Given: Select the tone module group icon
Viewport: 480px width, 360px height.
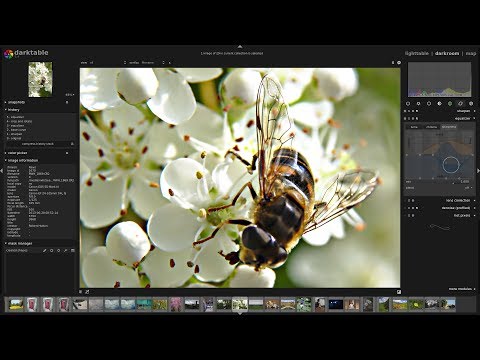Looking at the screenshot, I should [x=439, y=104].
